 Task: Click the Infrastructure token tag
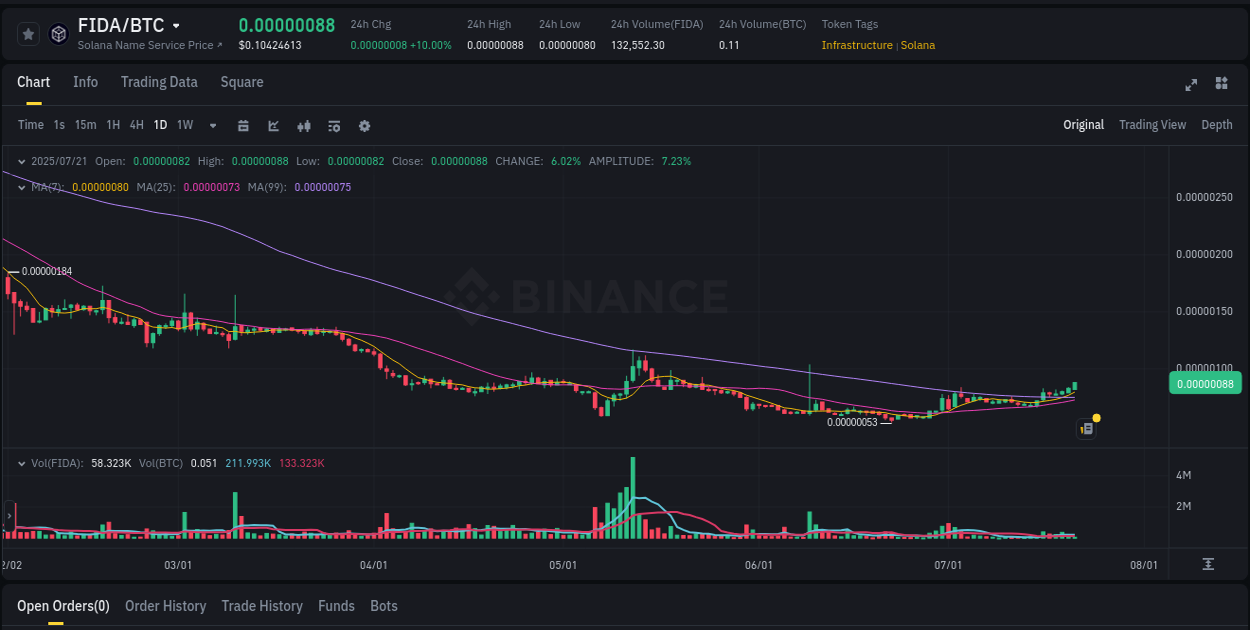pyautogui.click(x=858, y=45)
